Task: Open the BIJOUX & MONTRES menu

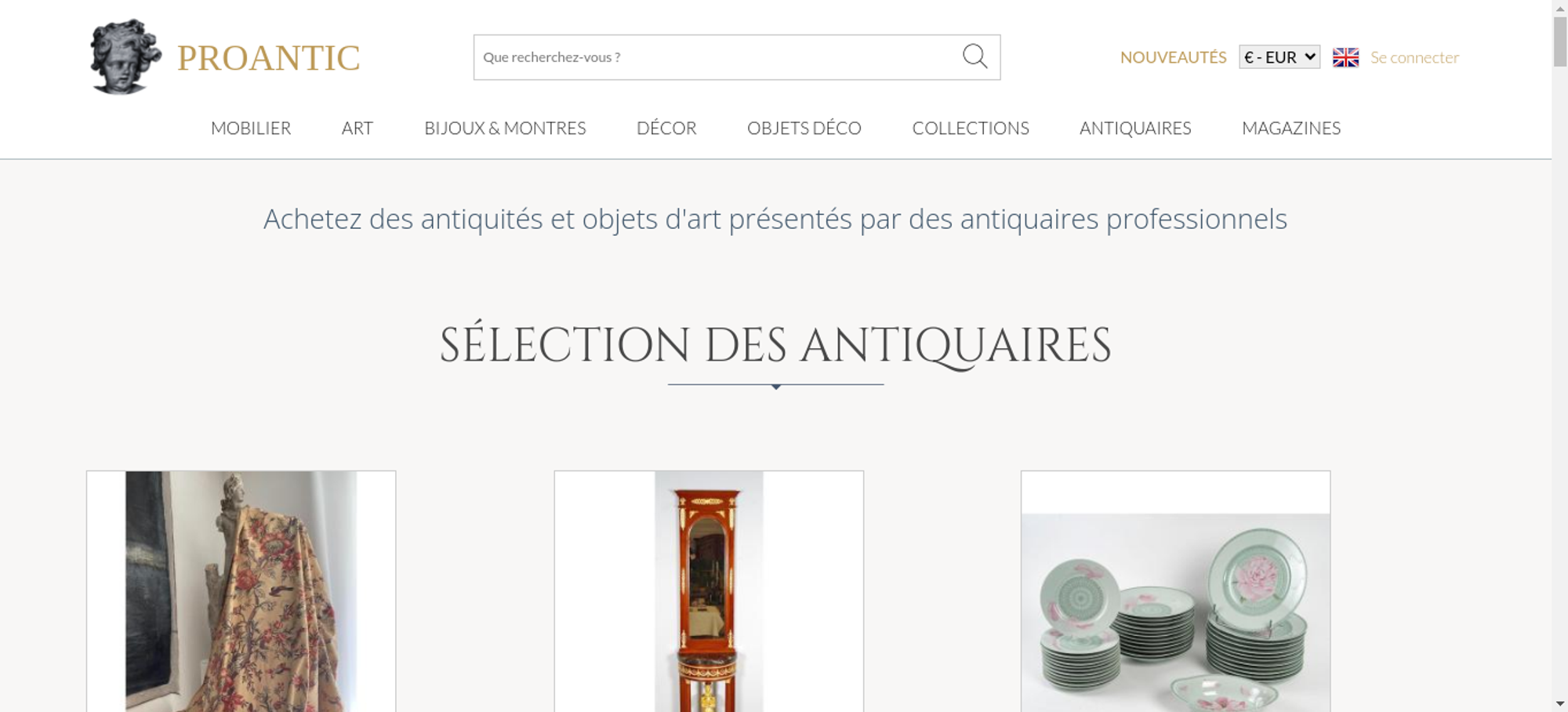Action: (505, 128)
